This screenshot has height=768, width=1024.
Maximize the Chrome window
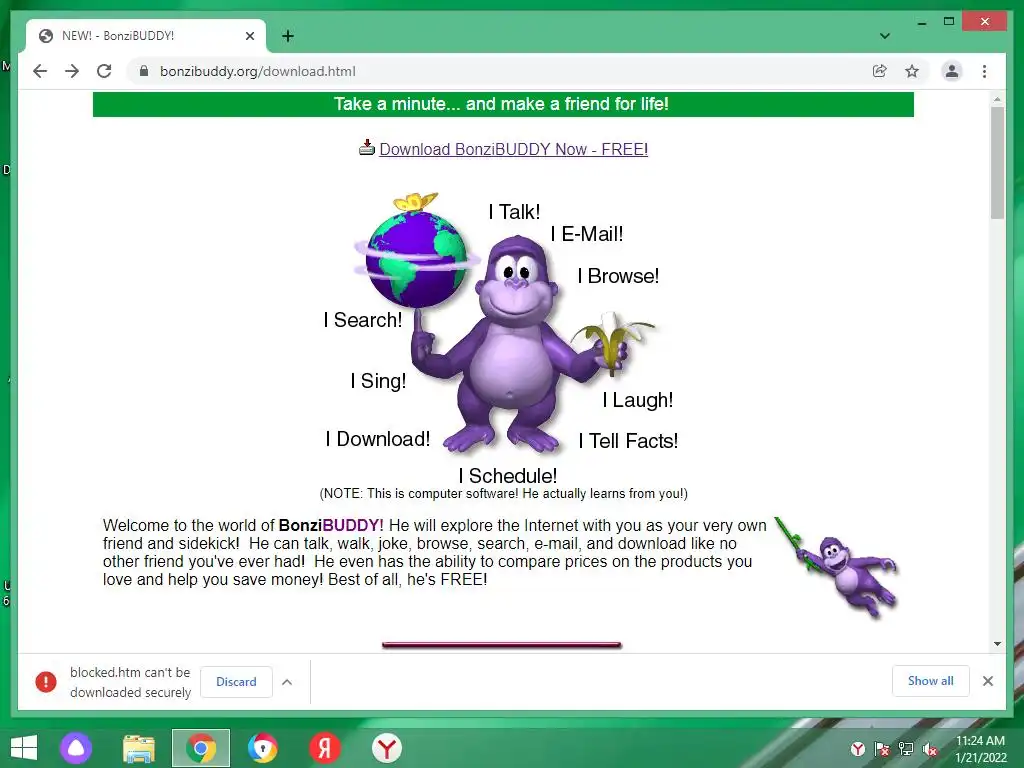coord(949,22)
